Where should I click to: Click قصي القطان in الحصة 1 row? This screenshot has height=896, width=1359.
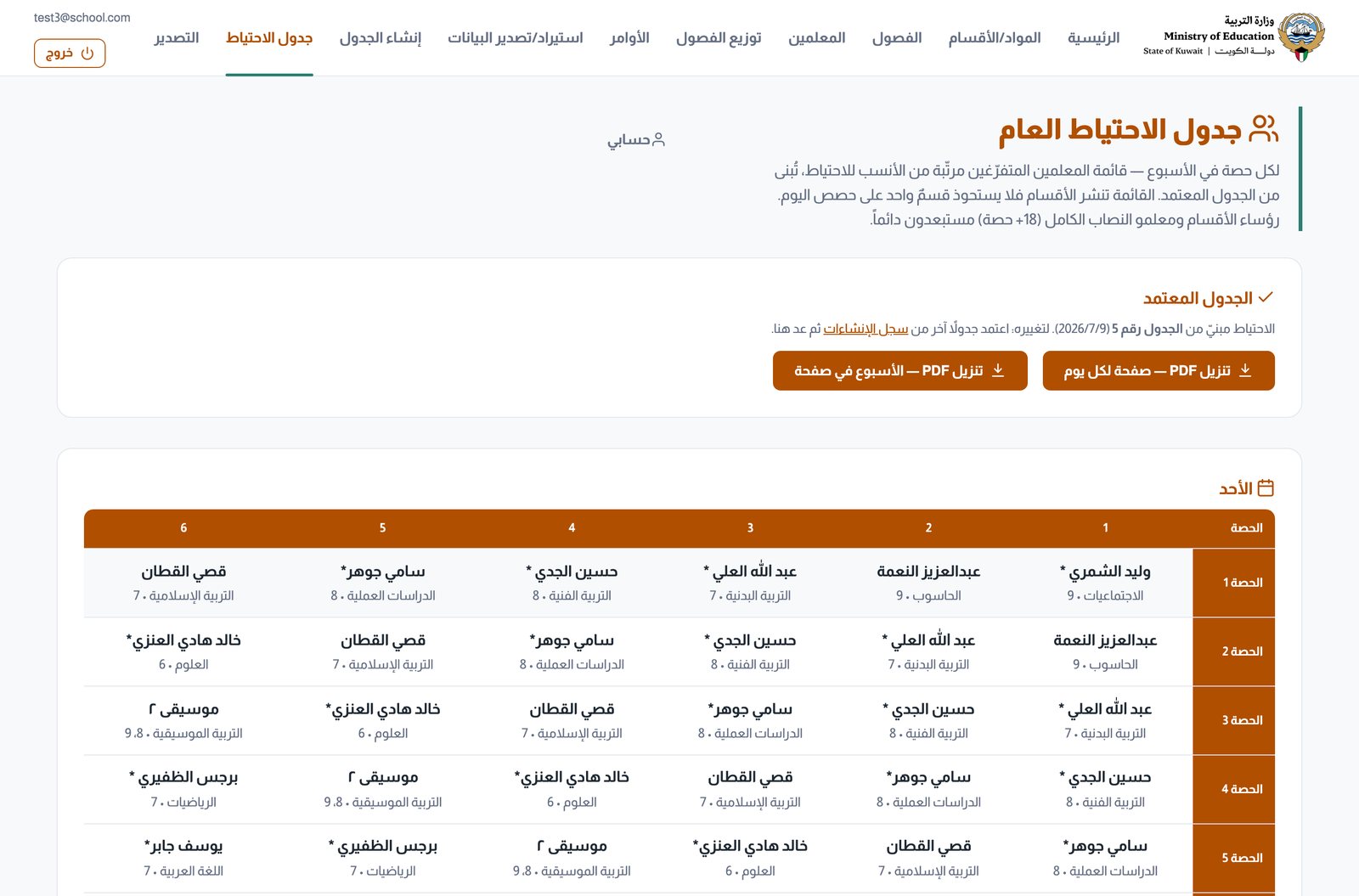[x=183, y=572]
